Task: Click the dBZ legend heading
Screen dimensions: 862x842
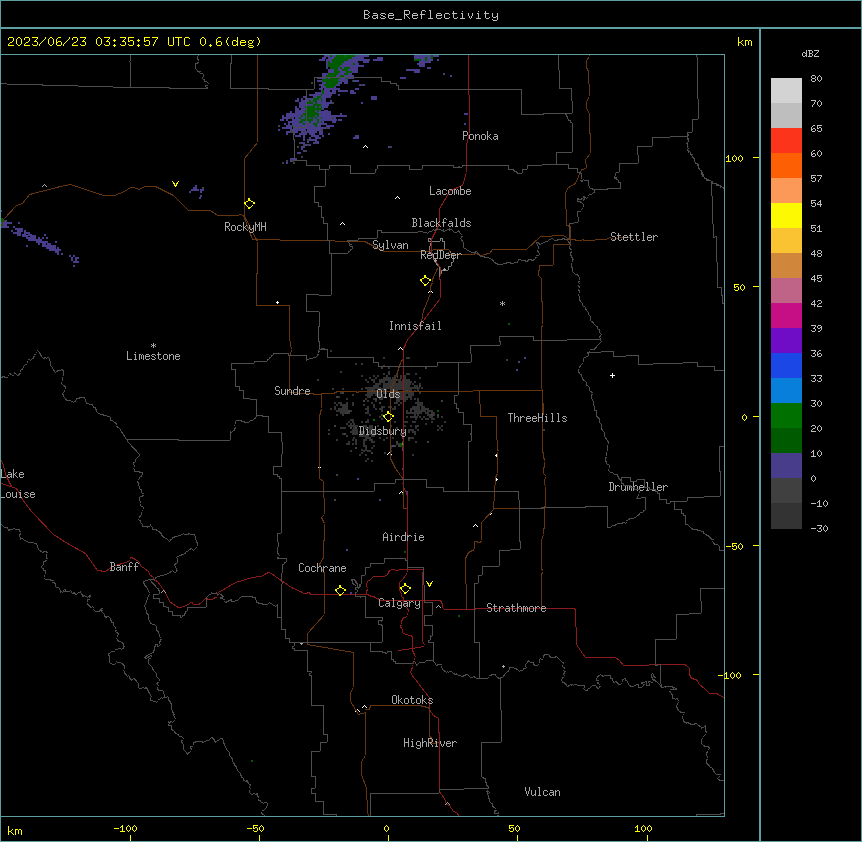Action: coord(810,54)
